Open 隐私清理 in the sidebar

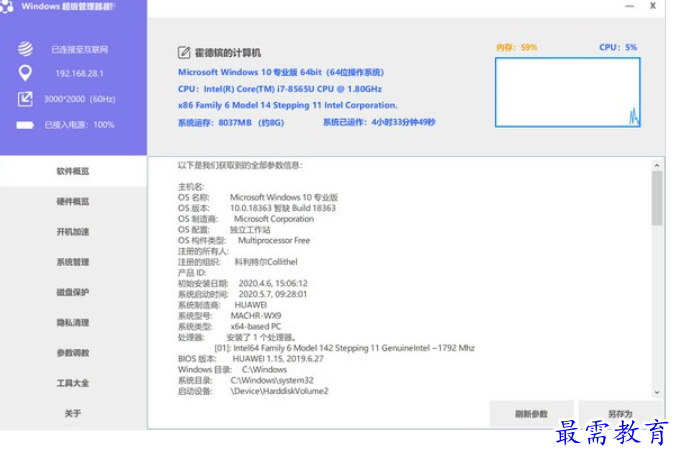(73, 322)
